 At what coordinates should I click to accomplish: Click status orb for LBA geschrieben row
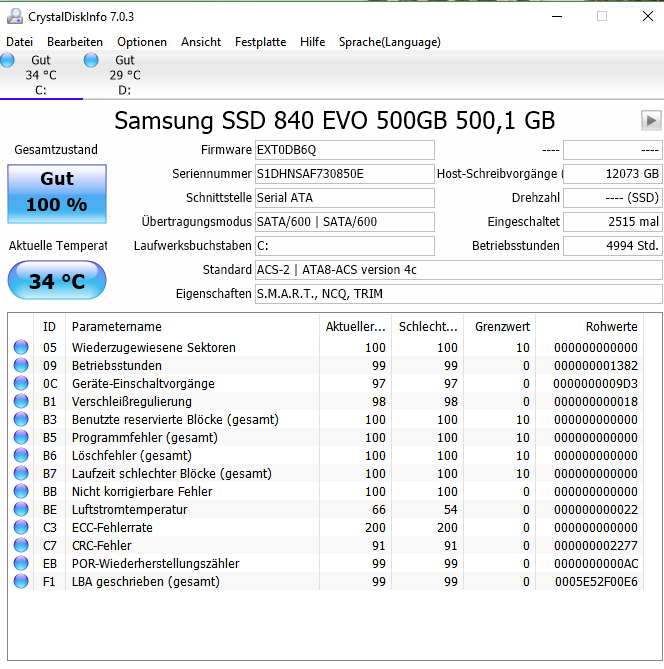tap(21, 581)
